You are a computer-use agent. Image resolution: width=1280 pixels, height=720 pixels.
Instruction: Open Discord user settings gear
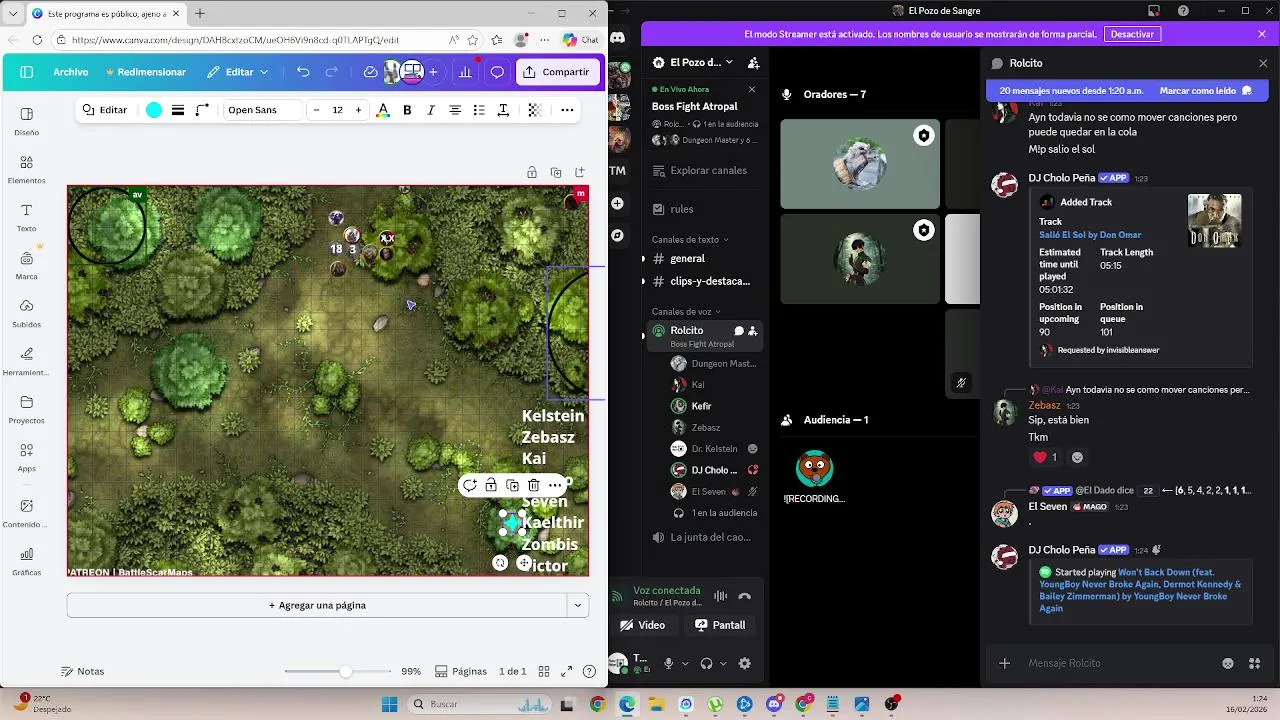click(x=744, y=663)
